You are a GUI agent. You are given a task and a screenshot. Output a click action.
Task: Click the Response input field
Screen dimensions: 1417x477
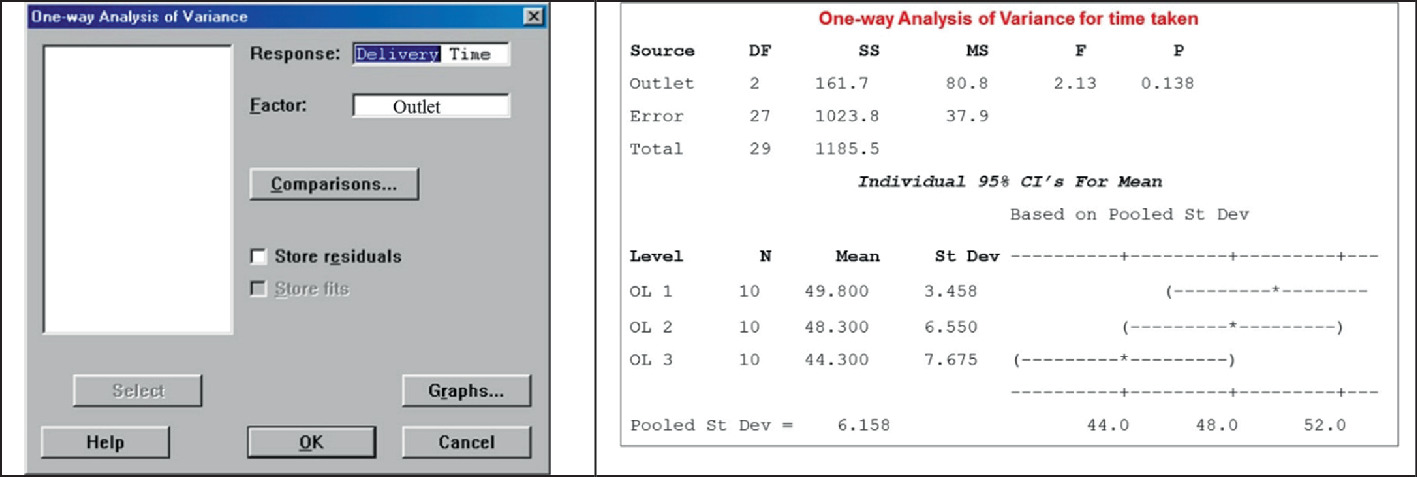(431, 54)
